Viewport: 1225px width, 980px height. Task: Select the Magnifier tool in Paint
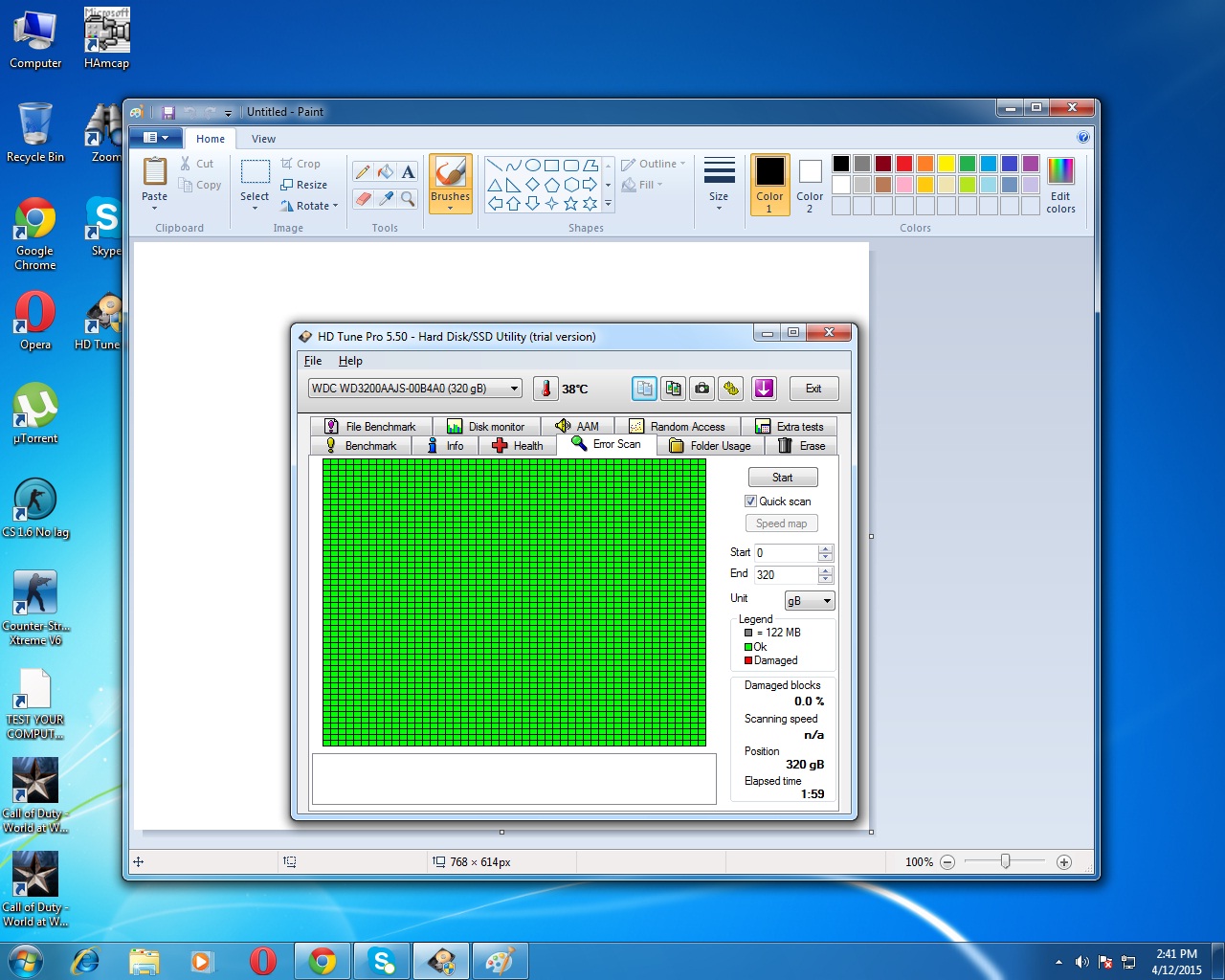click(x=409, y=198)
